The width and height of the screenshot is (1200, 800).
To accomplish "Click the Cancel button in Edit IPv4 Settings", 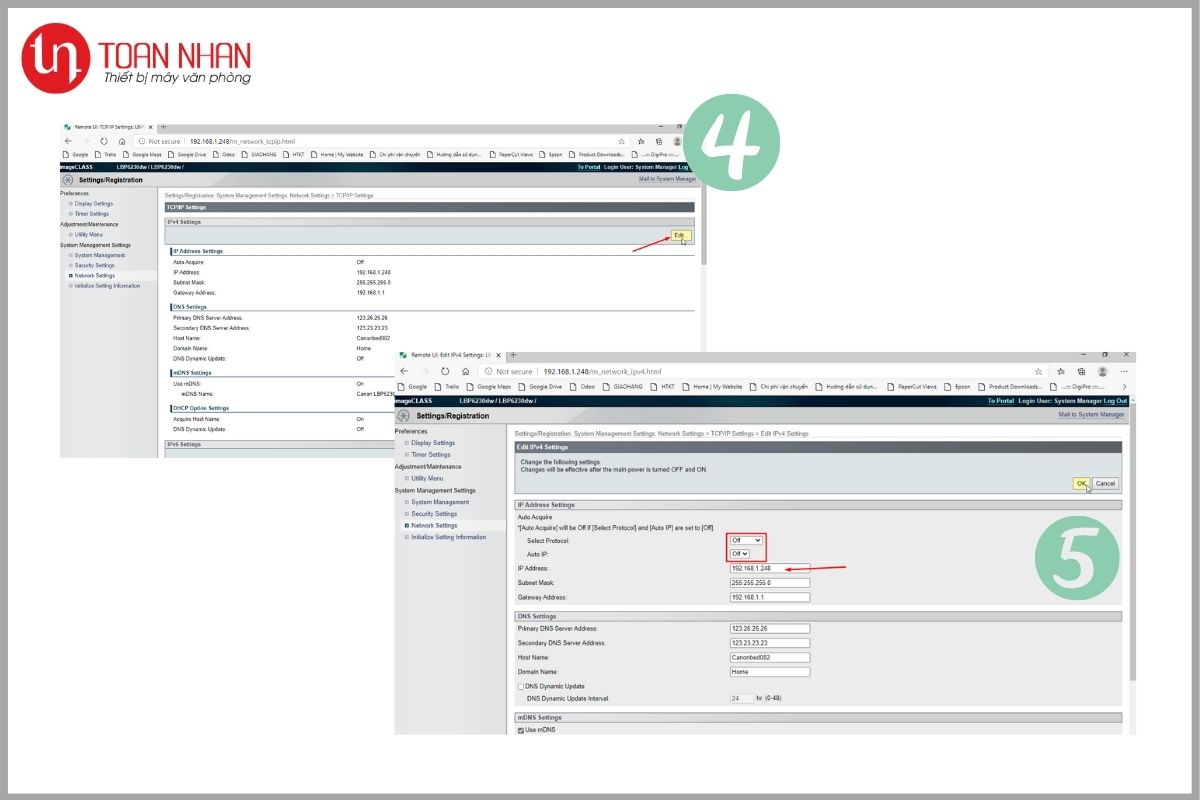I will click(1105, 483).
